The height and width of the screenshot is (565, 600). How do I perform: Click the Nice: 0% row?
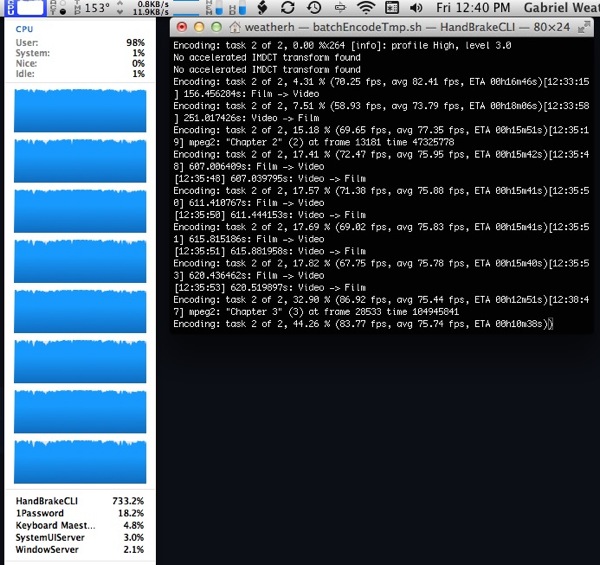click(80, 63)
